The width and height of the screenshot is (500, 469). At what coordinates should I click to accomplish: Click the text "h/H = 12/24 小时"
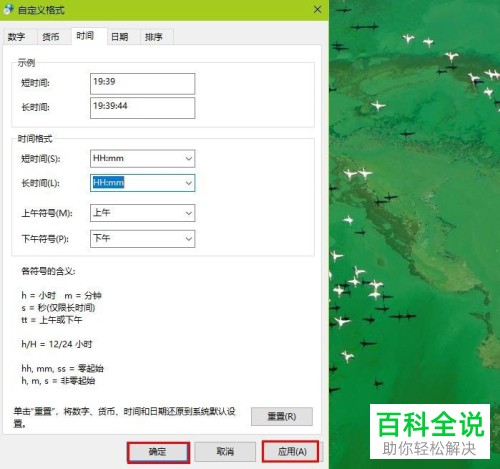coord(57,344)
